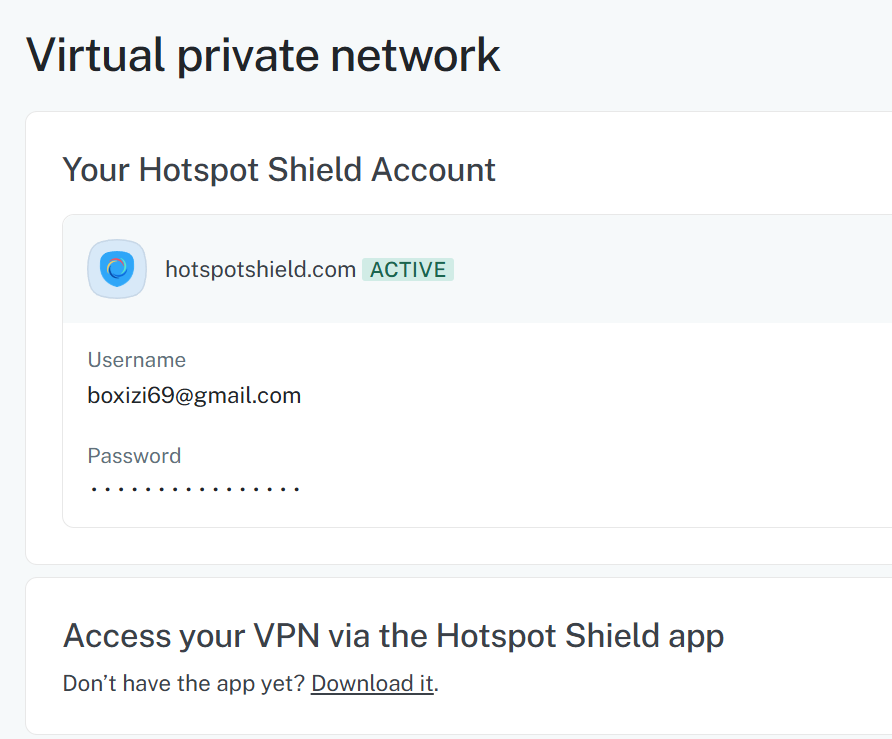892x739 pixels.
Task: Click the first dot of the masked password
Action: [93, 489]
